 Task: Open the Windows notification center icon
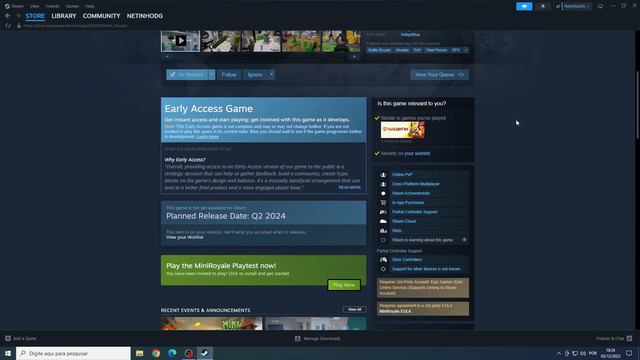(629, 353)
